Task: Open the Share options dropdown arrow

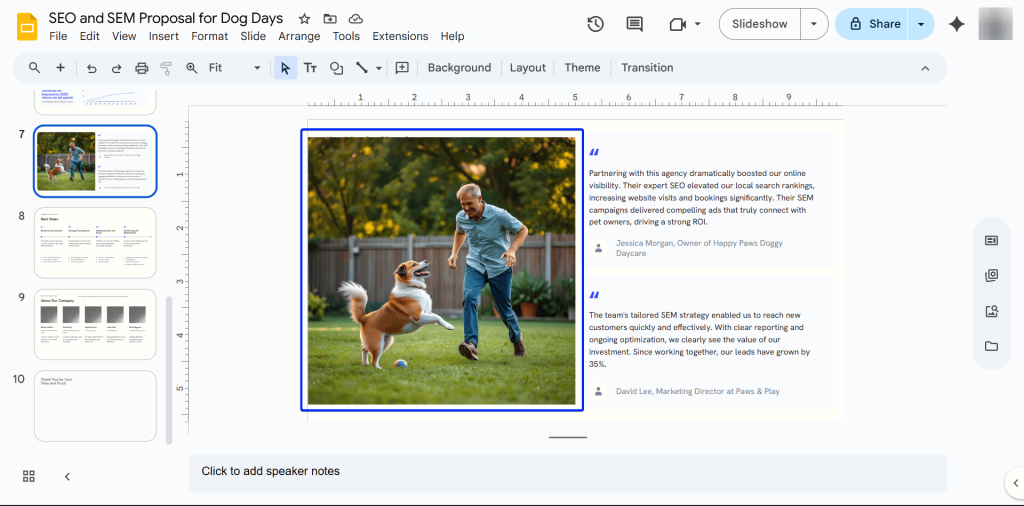Action: [x=921, y=24]
